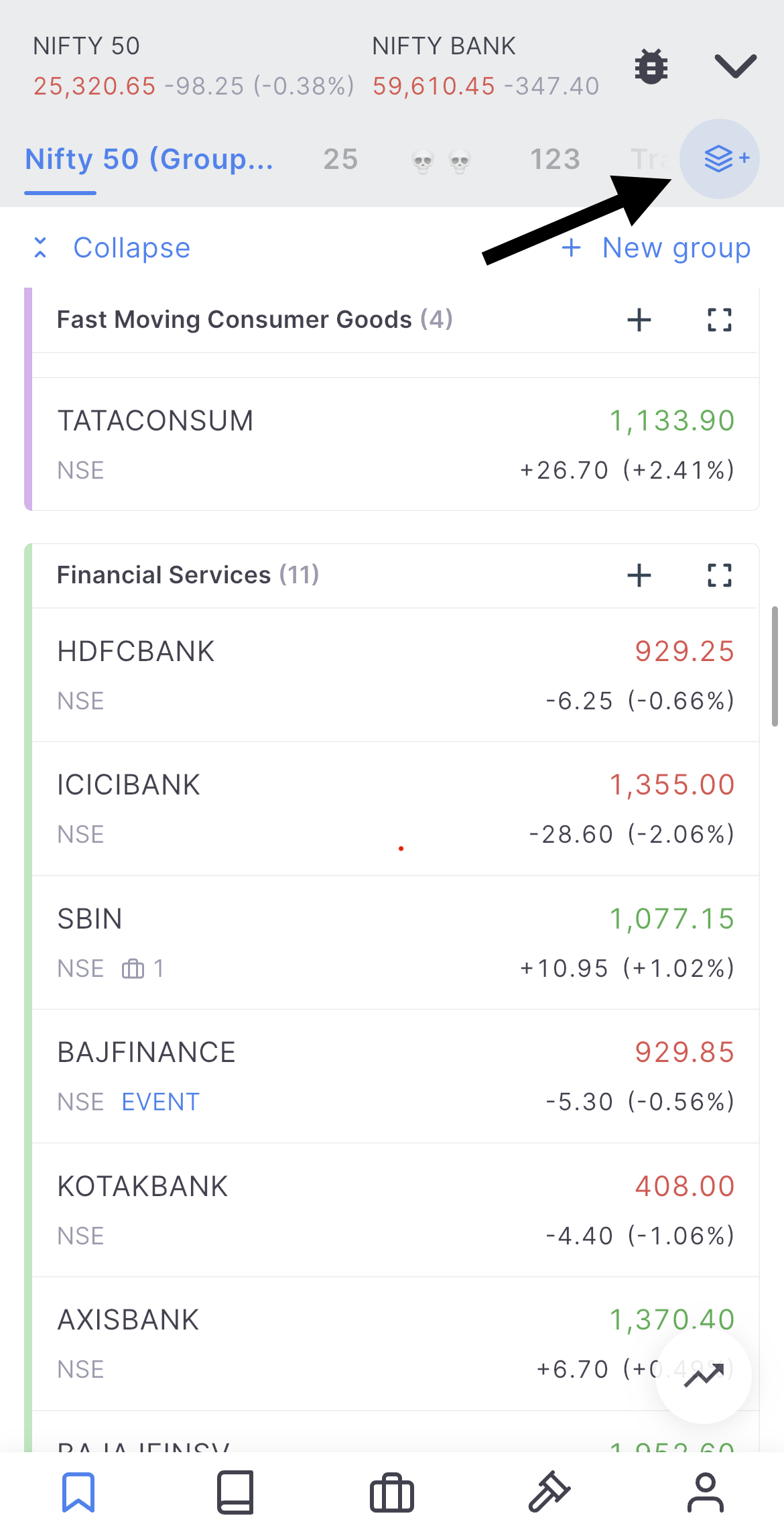Switch to the 25 watchlist tab

pos(340,160)
